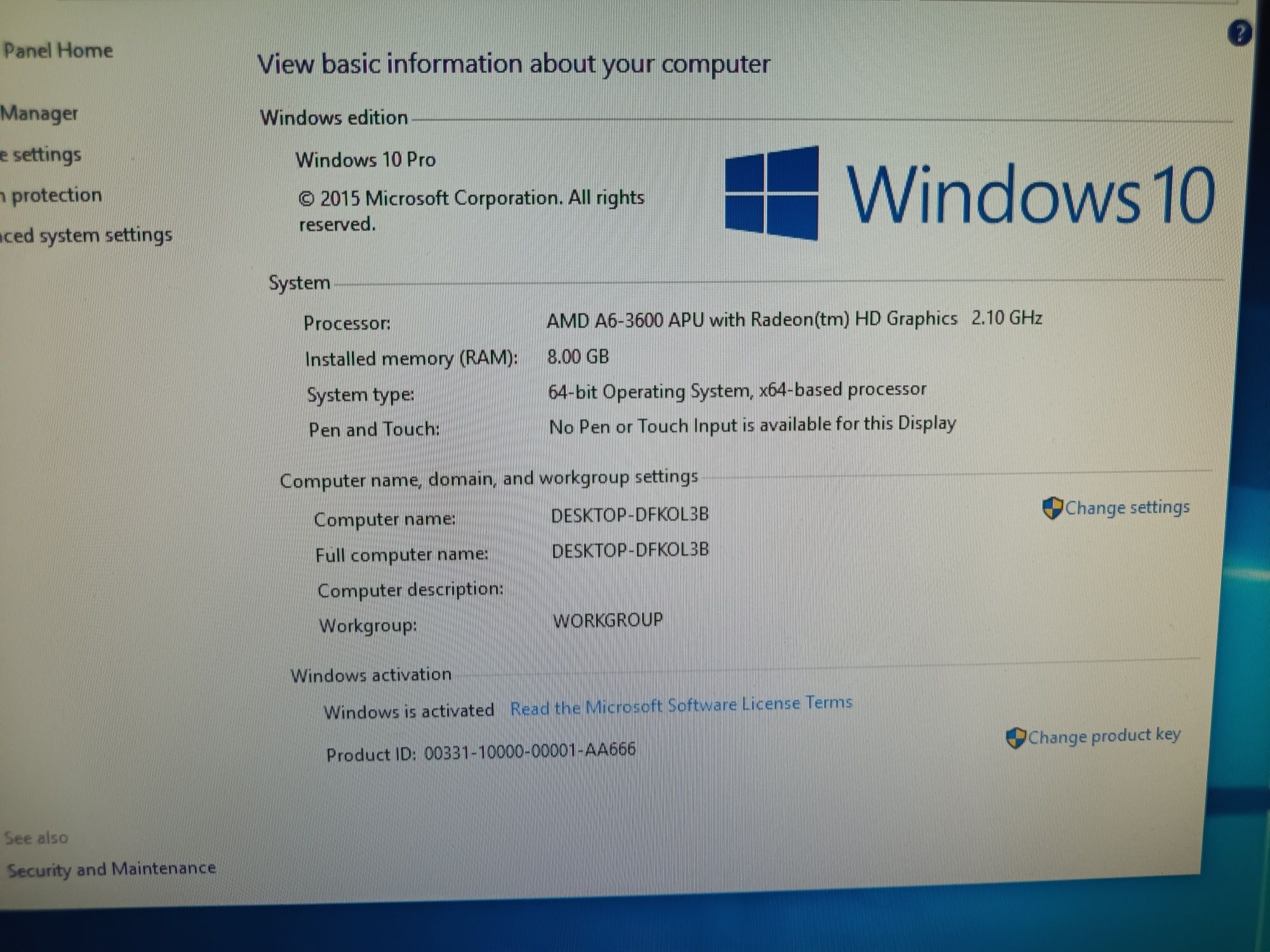
Task: Click the WORKGROUP value
Action: coord(608,620)
